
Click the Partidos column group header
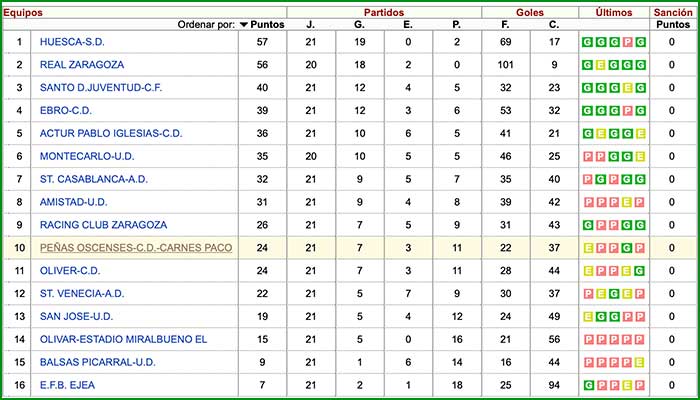point(383,12)
